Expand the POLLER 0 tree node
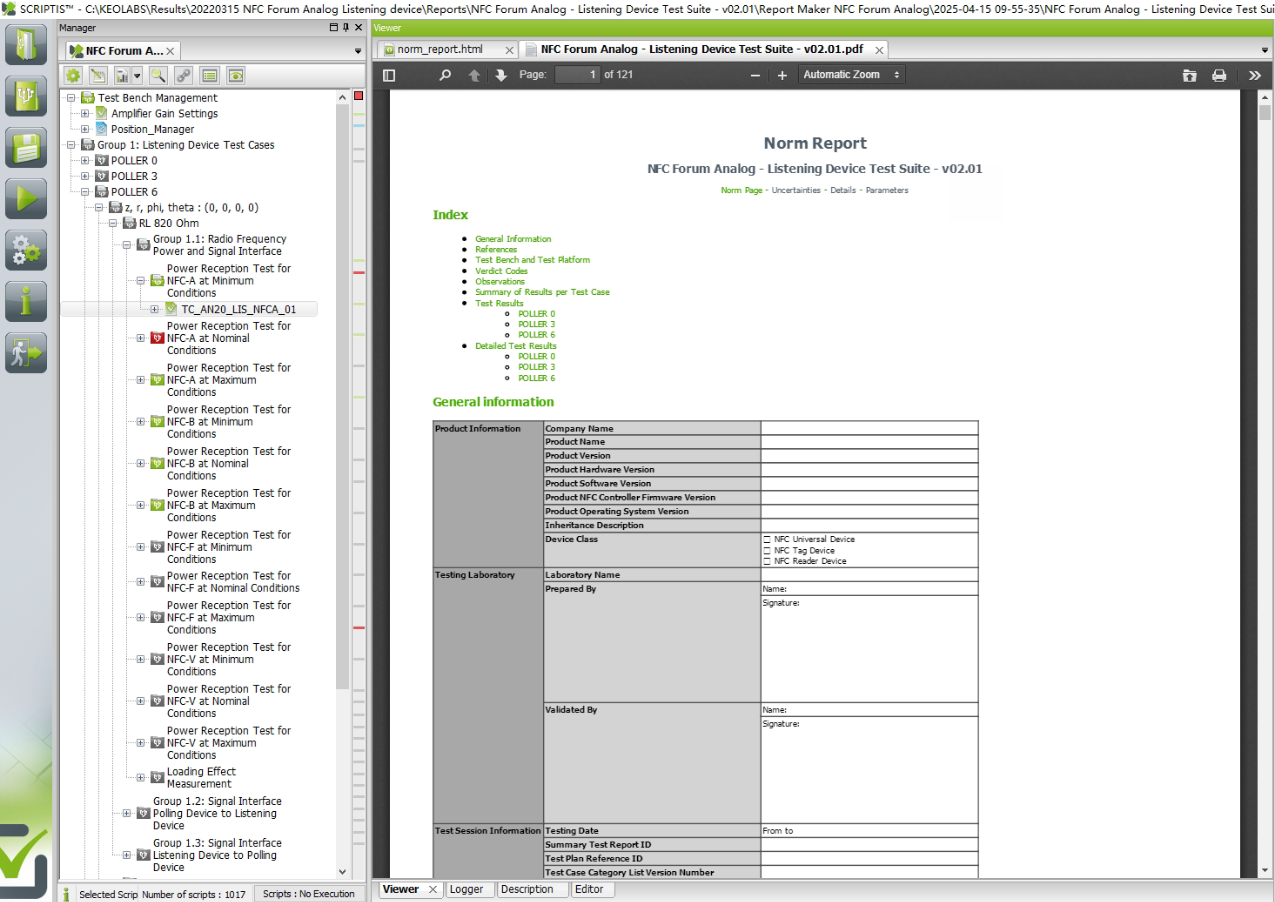Screen dimensions: 1275x902 click(85, 160)
